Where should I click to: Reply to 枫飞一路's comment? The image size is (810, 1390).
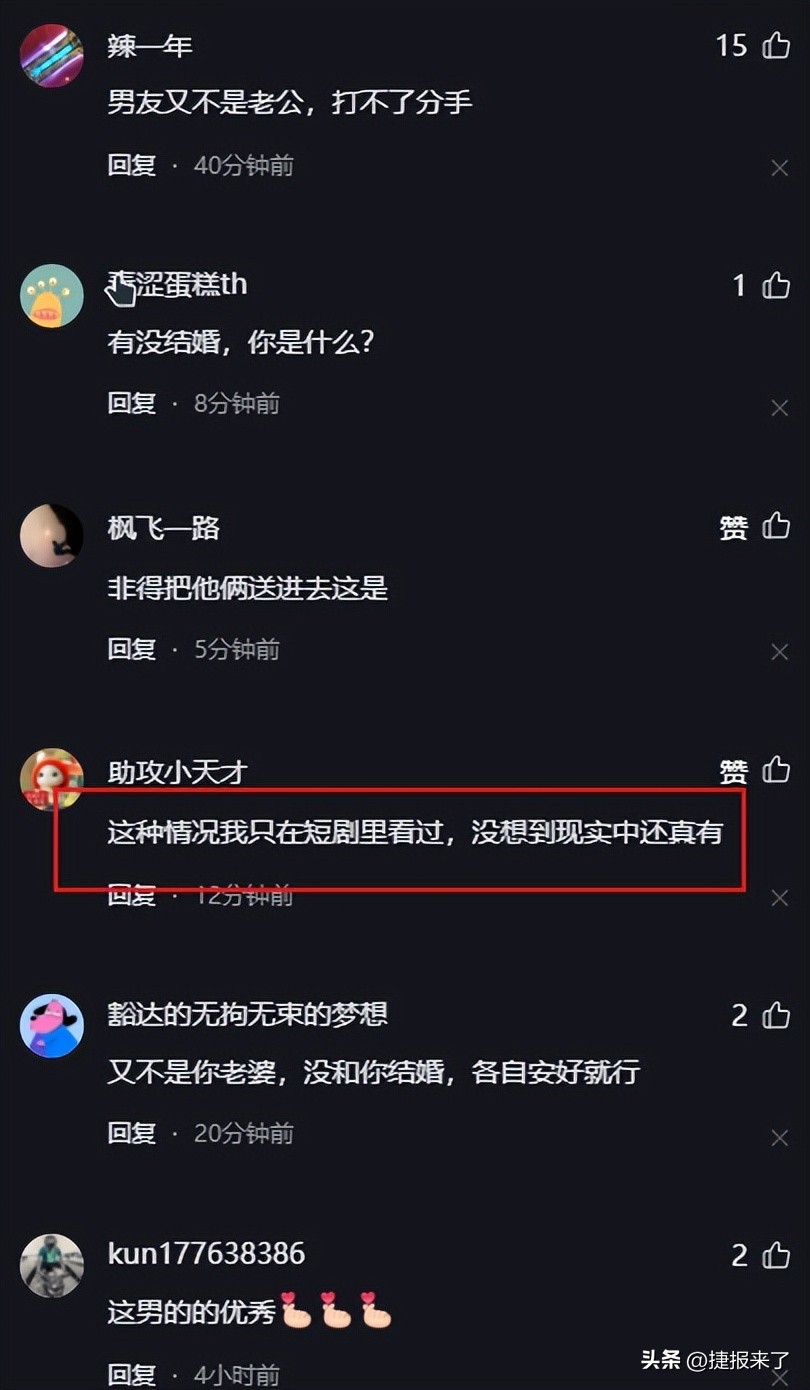(132, 649)
